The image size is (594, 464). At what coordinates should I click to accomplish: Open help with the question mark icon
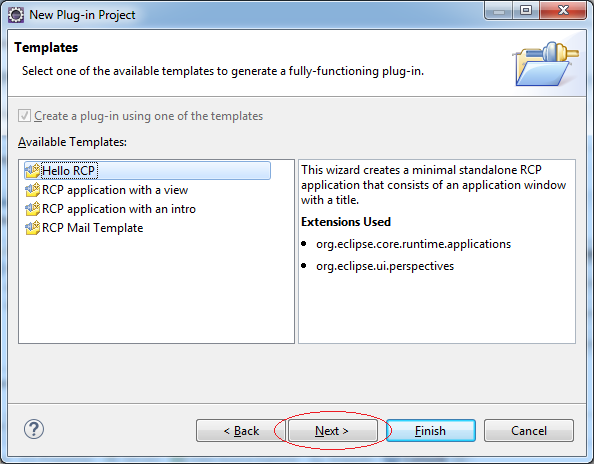pos(34,429)
